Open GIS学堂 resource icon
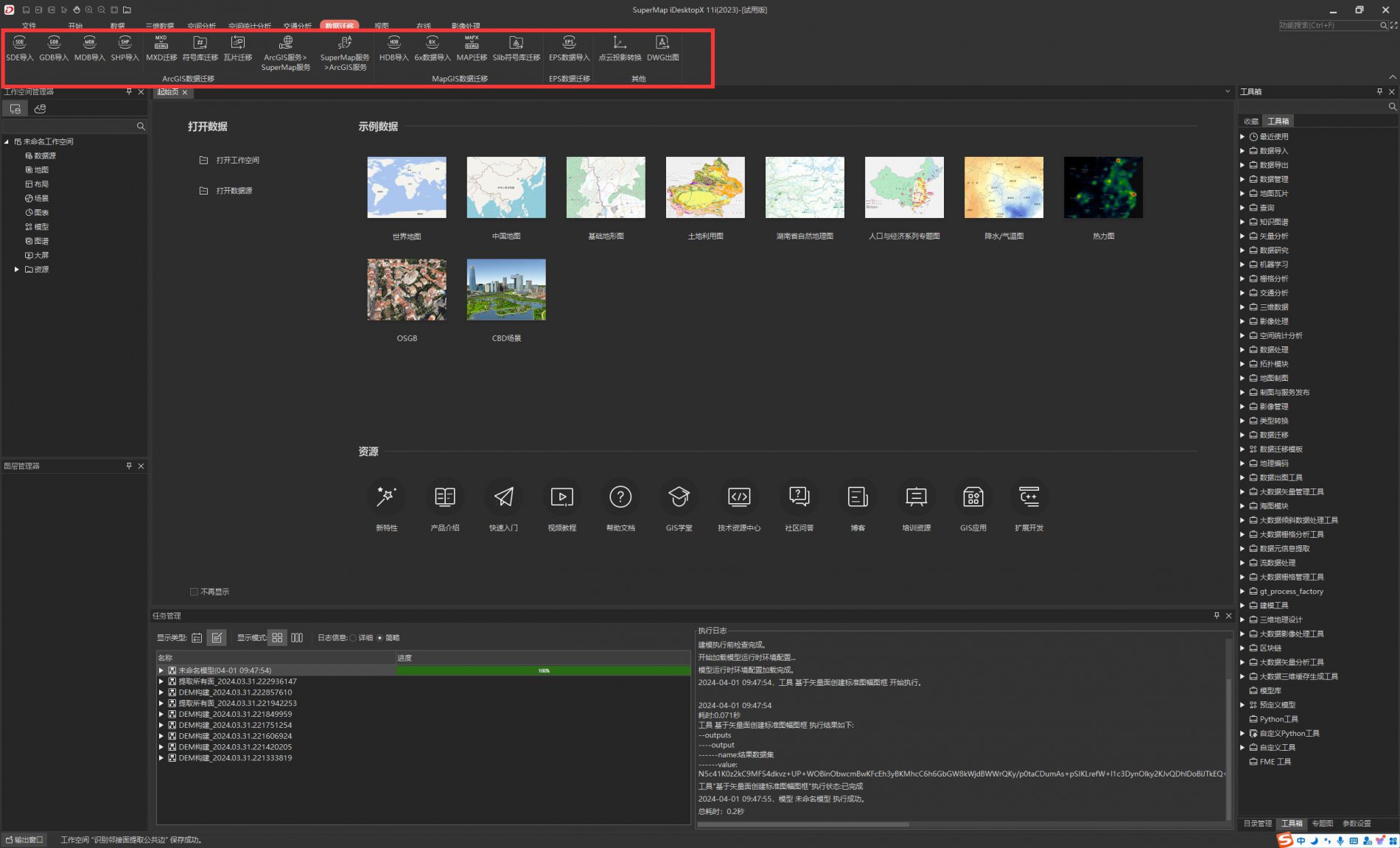Screen dimensions: 1400x848 pyautogui.click(x=679, y=497)
